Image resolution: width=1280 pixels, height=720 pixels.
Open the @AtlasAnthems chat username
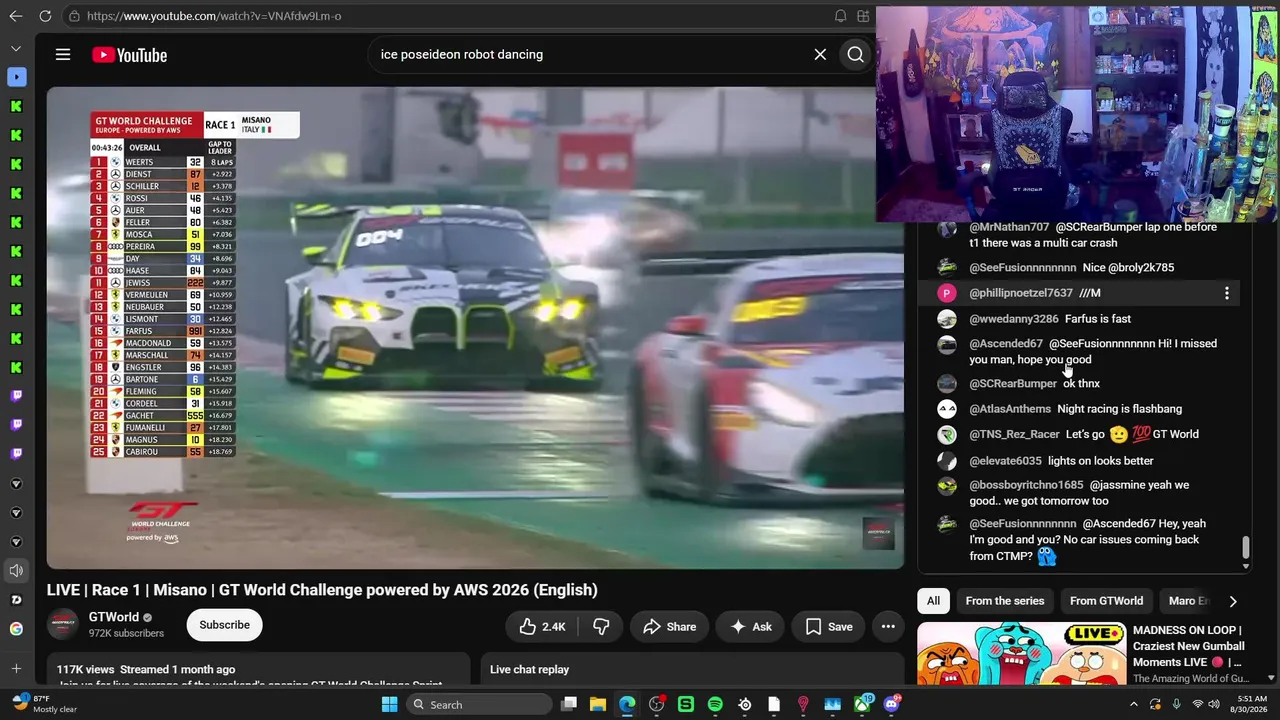pos(1009,409)
